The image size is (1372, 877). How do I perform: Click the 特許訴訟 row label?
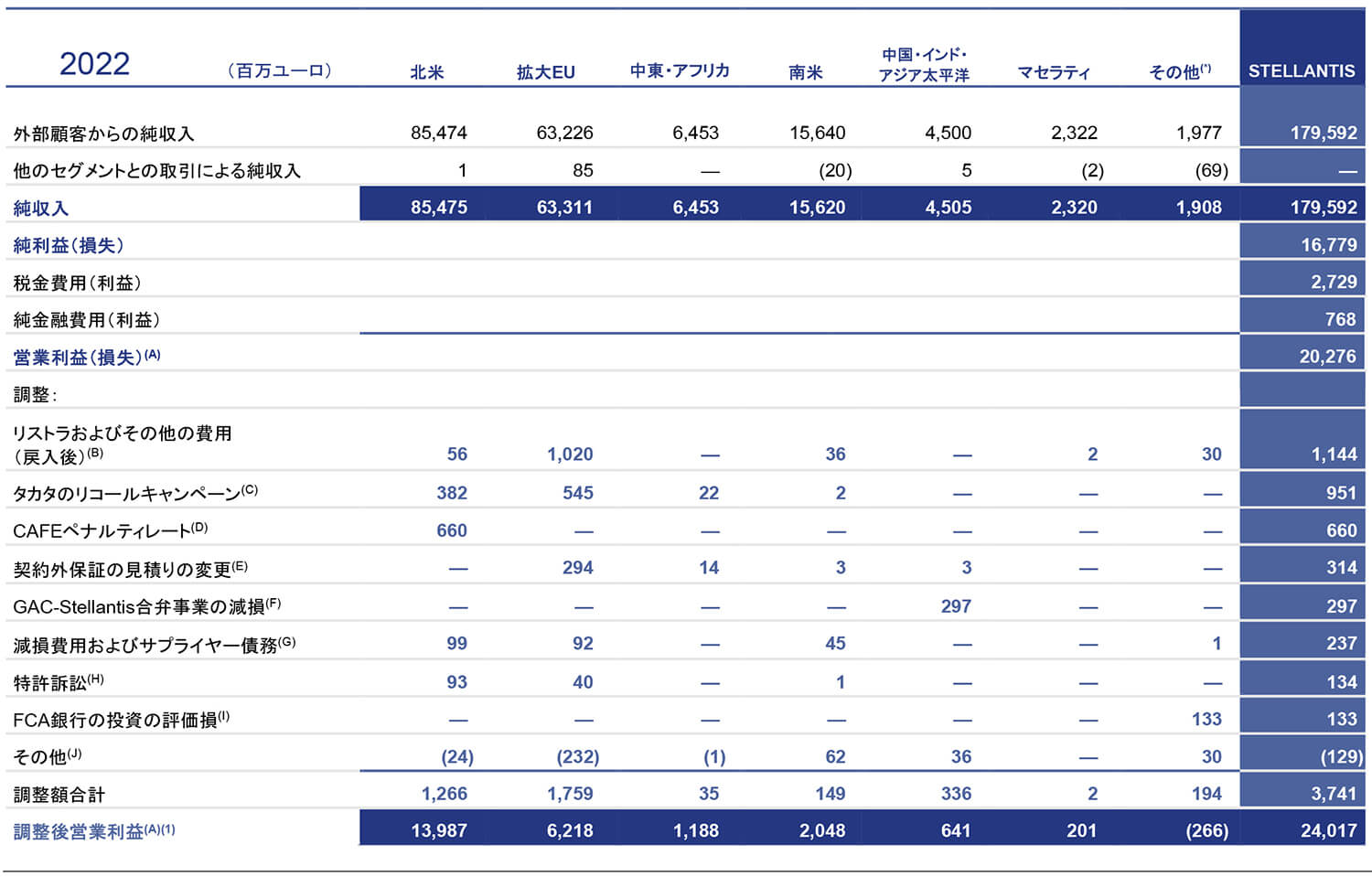click(59, 682)
